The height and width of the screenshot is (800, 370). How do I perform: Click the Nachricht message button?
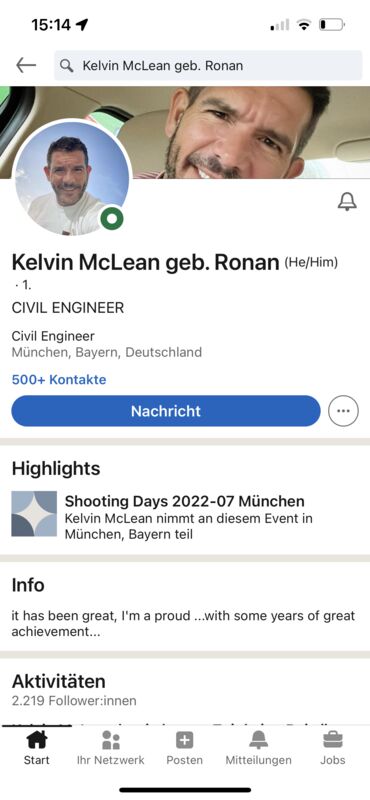coord(166,411)
